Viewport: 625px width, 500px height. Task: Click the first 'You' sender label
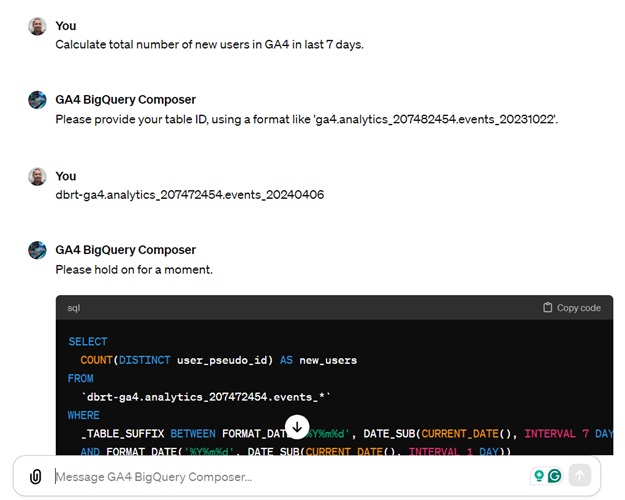tap(66, 26)
